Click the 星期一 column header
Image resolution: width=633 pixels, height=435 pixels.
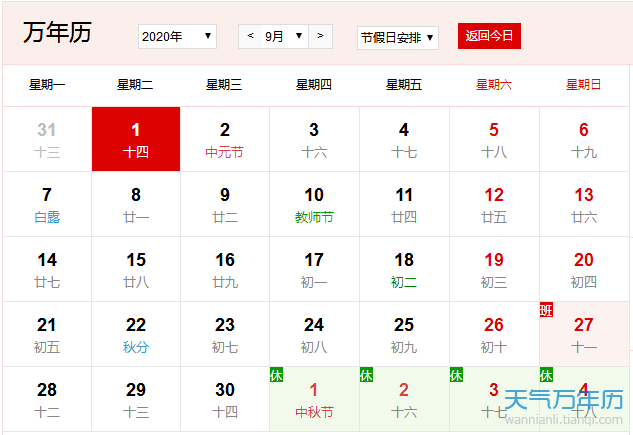[47, 85]
